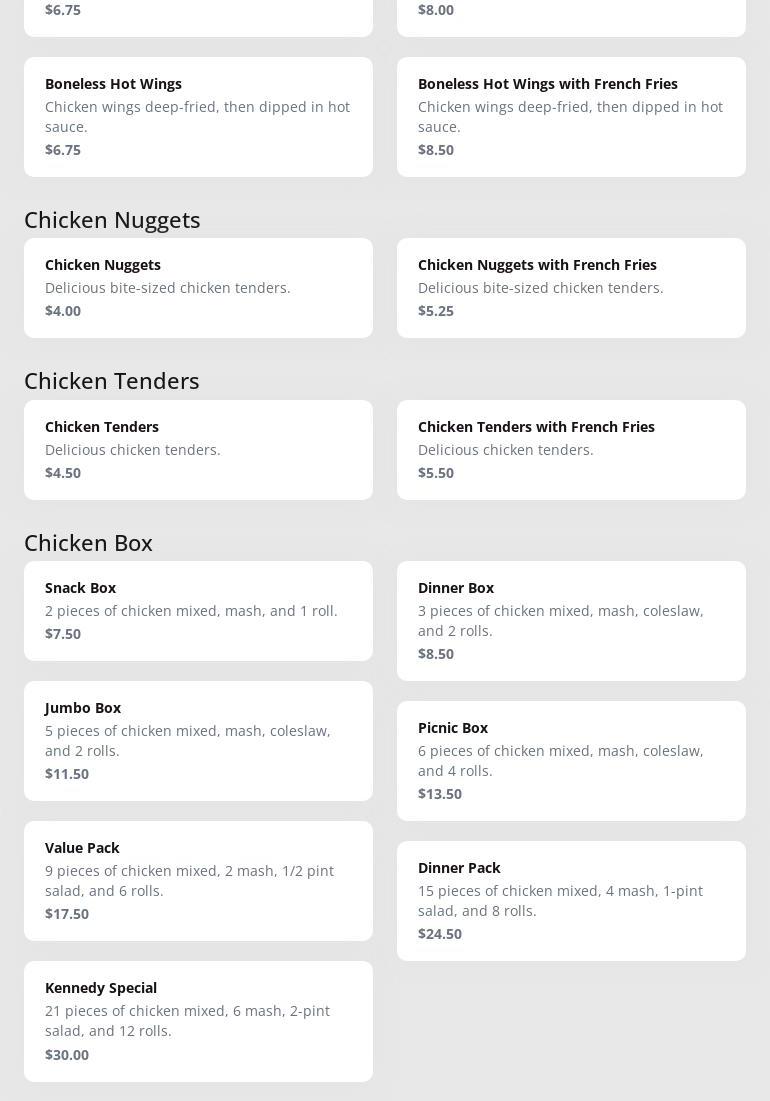Select the Picnic Box card
The height and width of the screenshot is (1101, 770).
click(571, 761)
